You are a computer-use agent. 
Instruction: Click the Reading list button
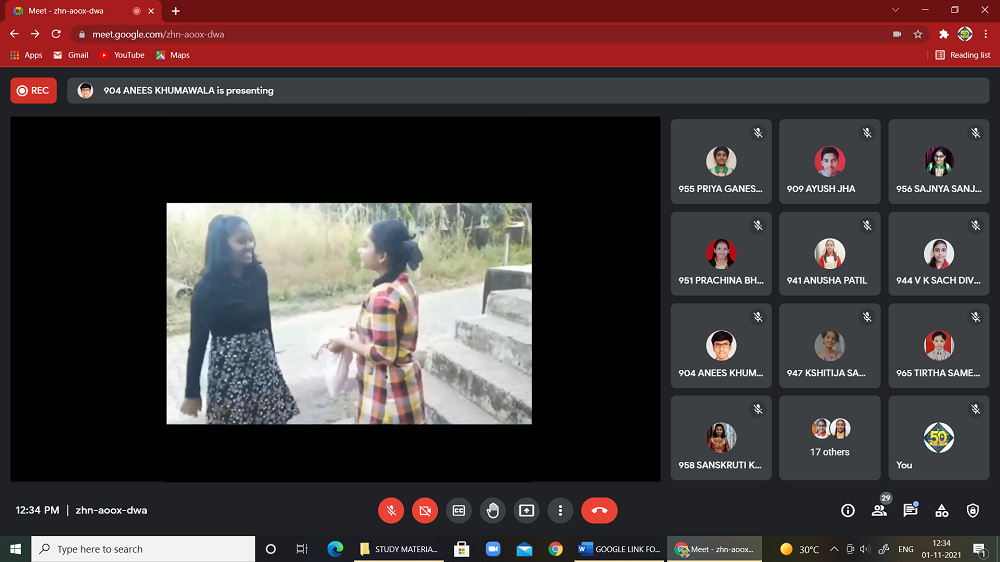click(963, 55)
